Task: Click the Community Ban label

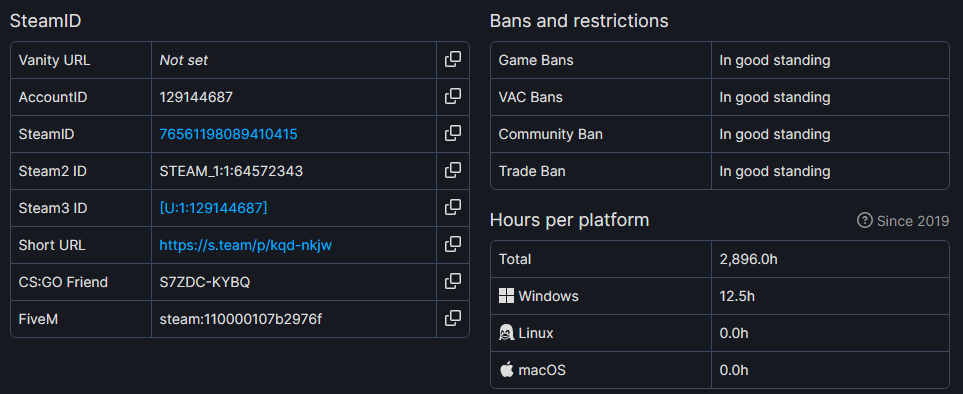Action: click(550, 134)
